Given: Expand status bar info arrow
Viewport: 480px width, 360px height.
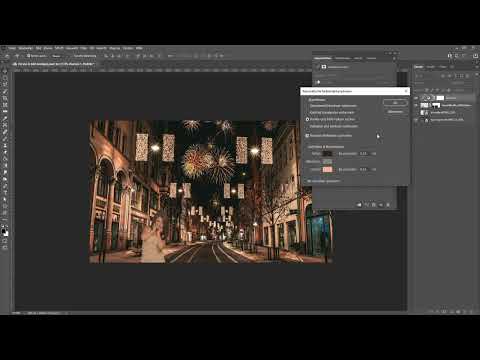Looking at the screenshot, I should point(67,313).
